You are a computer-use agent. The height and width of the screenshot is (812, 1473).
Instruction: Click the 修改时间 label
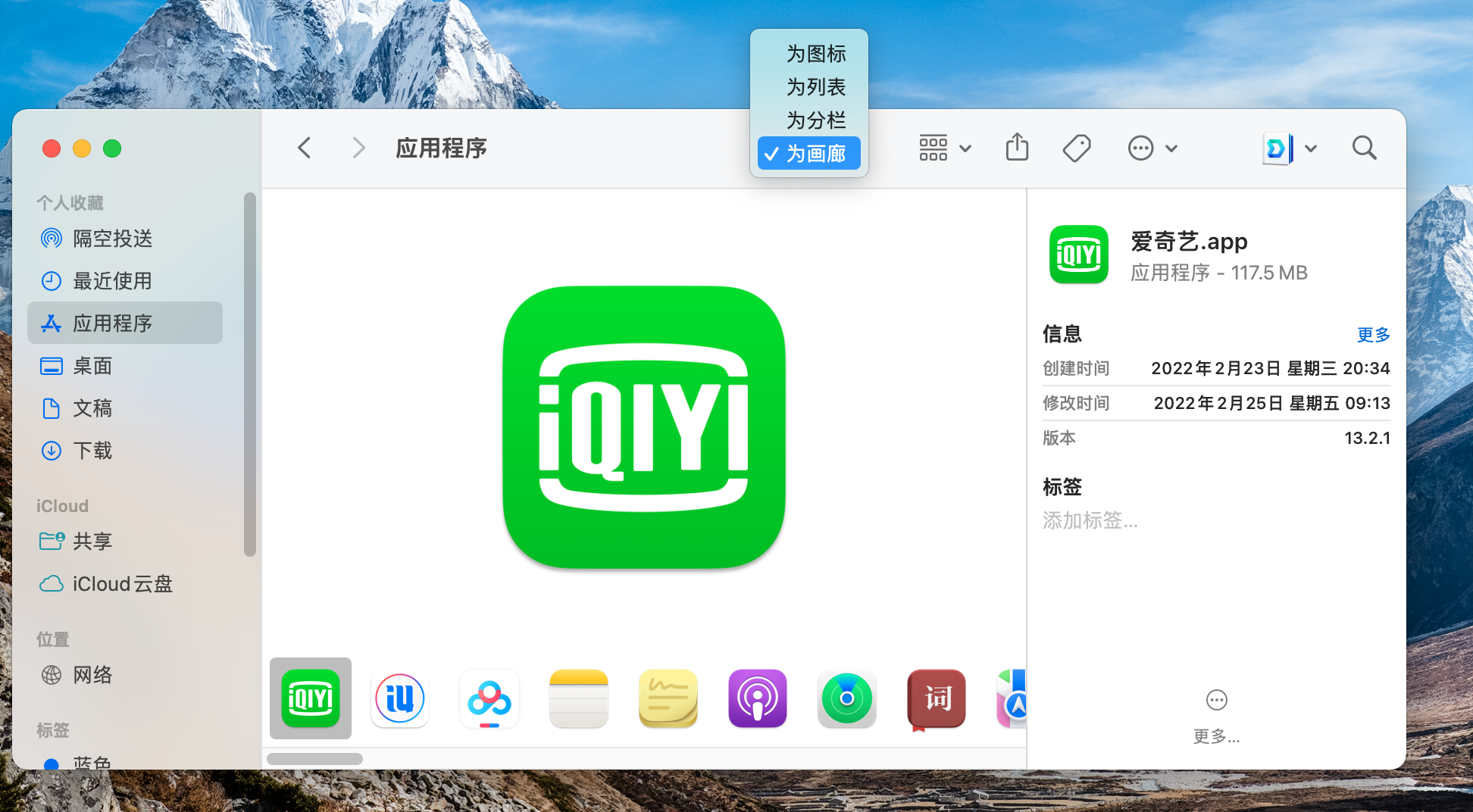point(1076,403)
